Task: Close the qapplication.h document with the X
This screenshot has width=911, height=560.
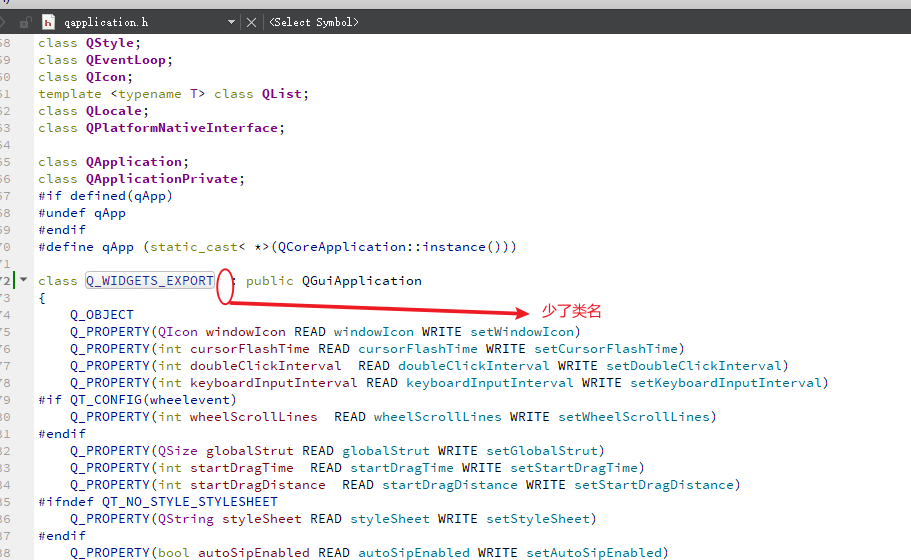Action: pos(251,22)
